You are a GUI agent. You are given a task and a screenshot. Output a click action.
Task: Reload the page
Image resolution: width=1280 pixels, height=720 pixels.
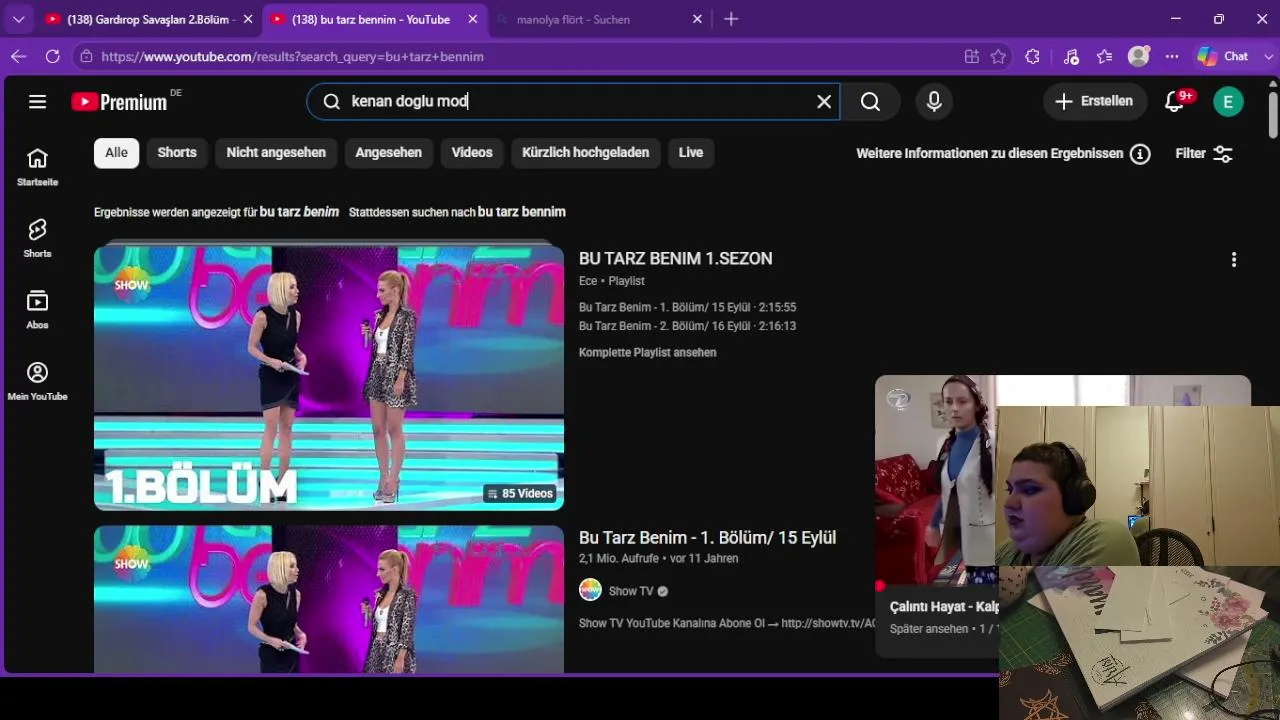pos(53,57)
